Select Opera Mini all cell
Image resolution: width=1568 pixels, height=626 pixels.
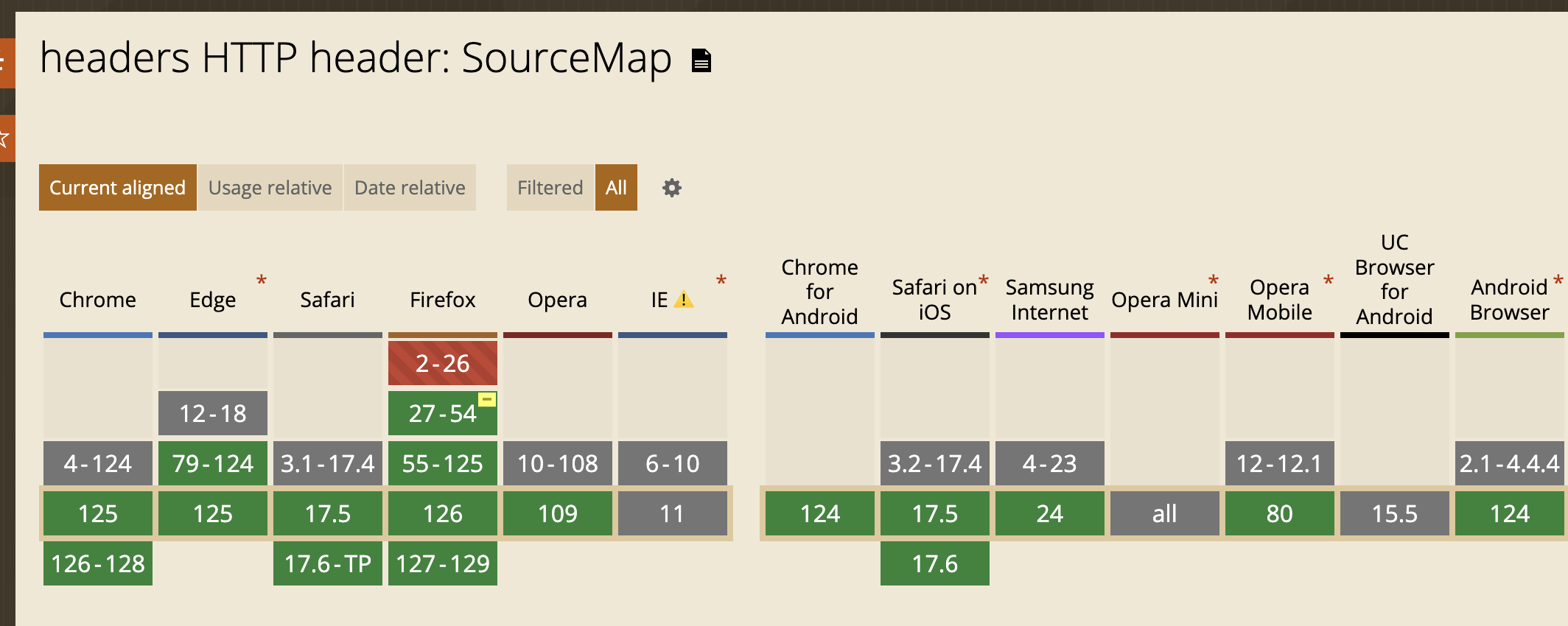(x=1165, y=513)
